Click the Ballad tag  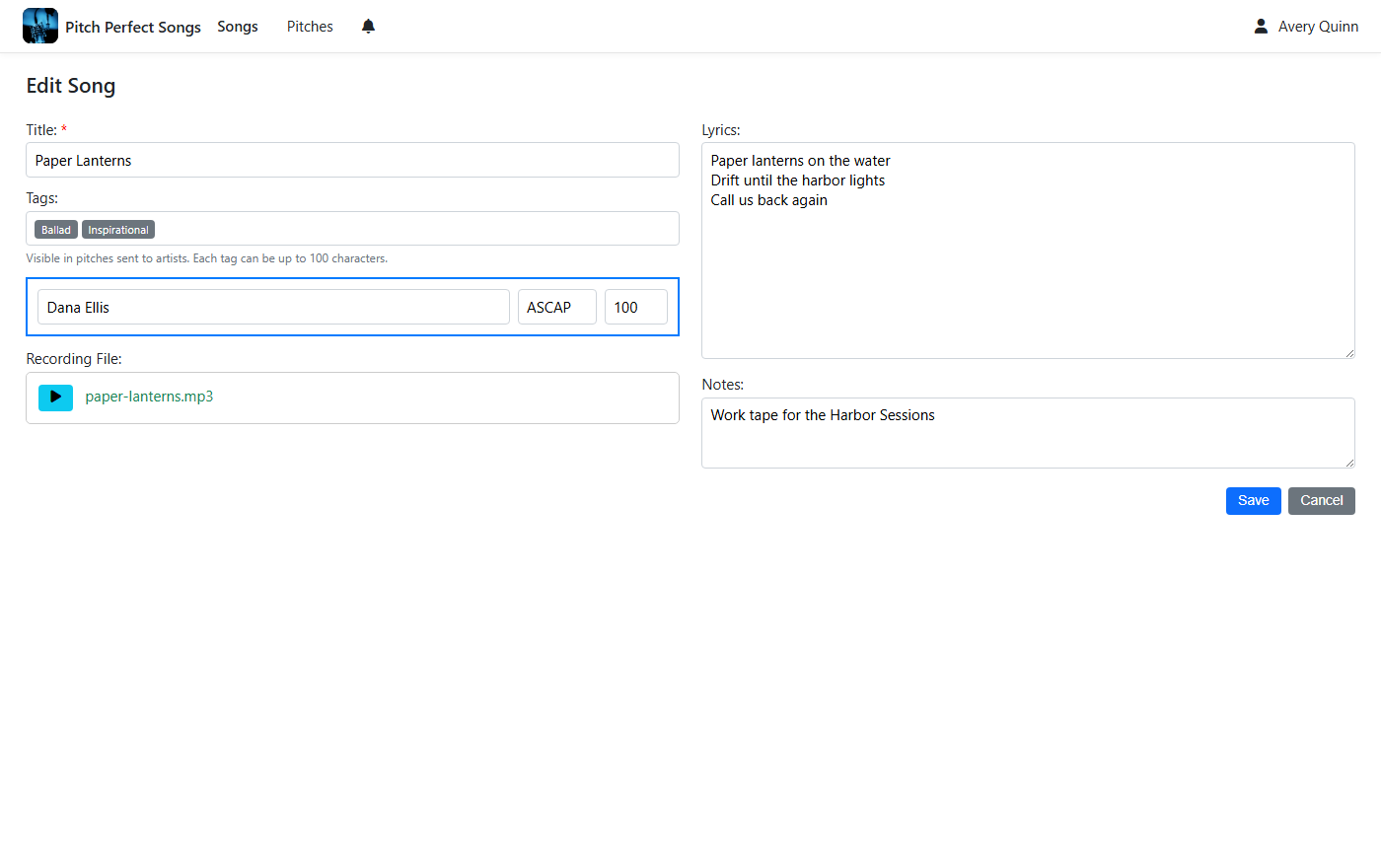click(56, 230)
